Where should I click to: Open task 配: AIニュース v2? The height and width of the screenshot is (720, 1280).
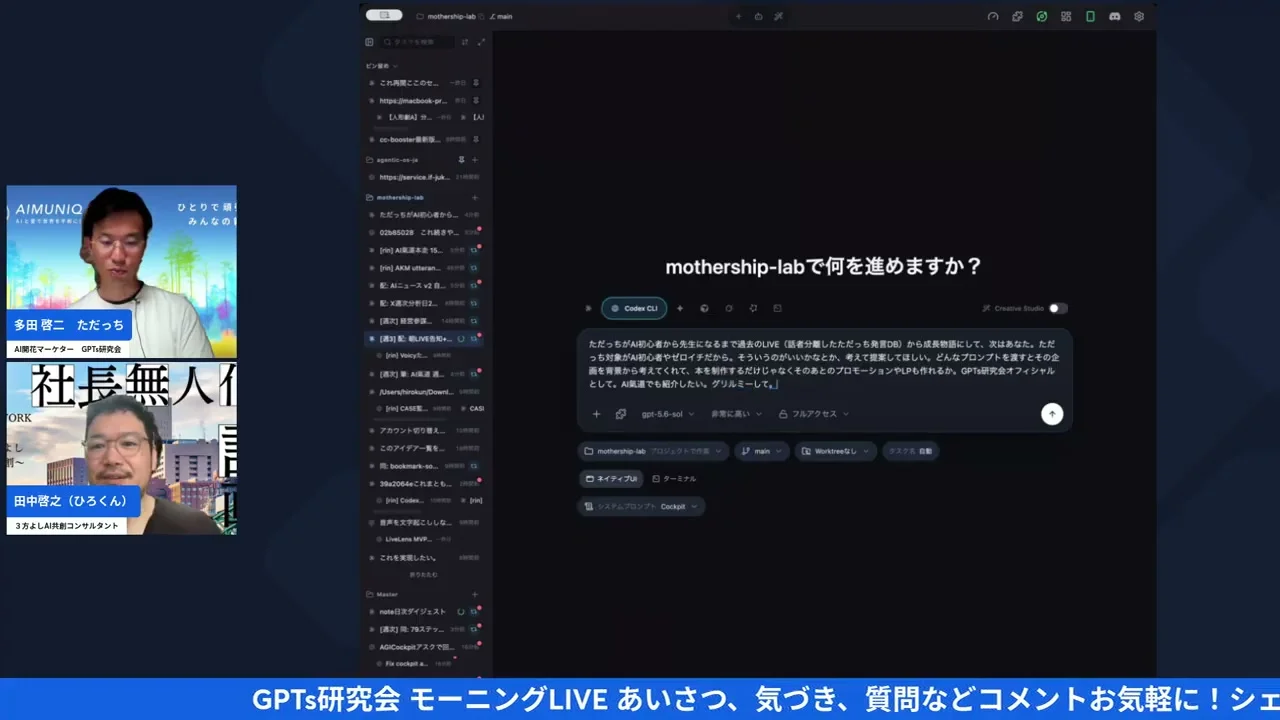(x=424, y=285)
